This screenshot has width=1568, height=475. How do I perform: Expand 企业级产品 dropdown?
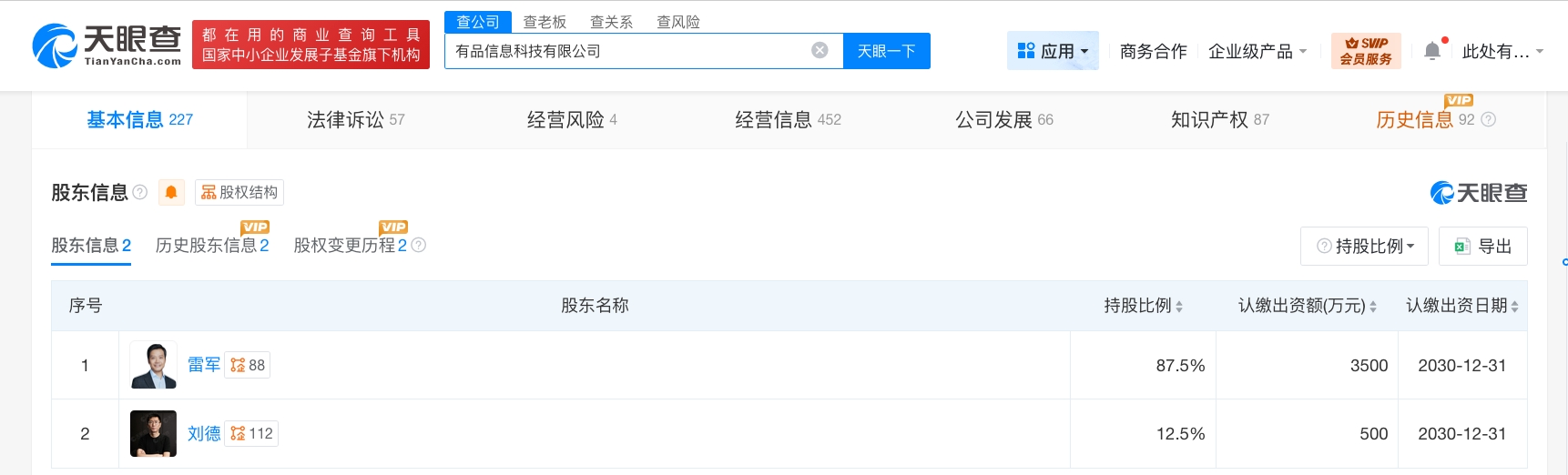(x=1257, y=52)
